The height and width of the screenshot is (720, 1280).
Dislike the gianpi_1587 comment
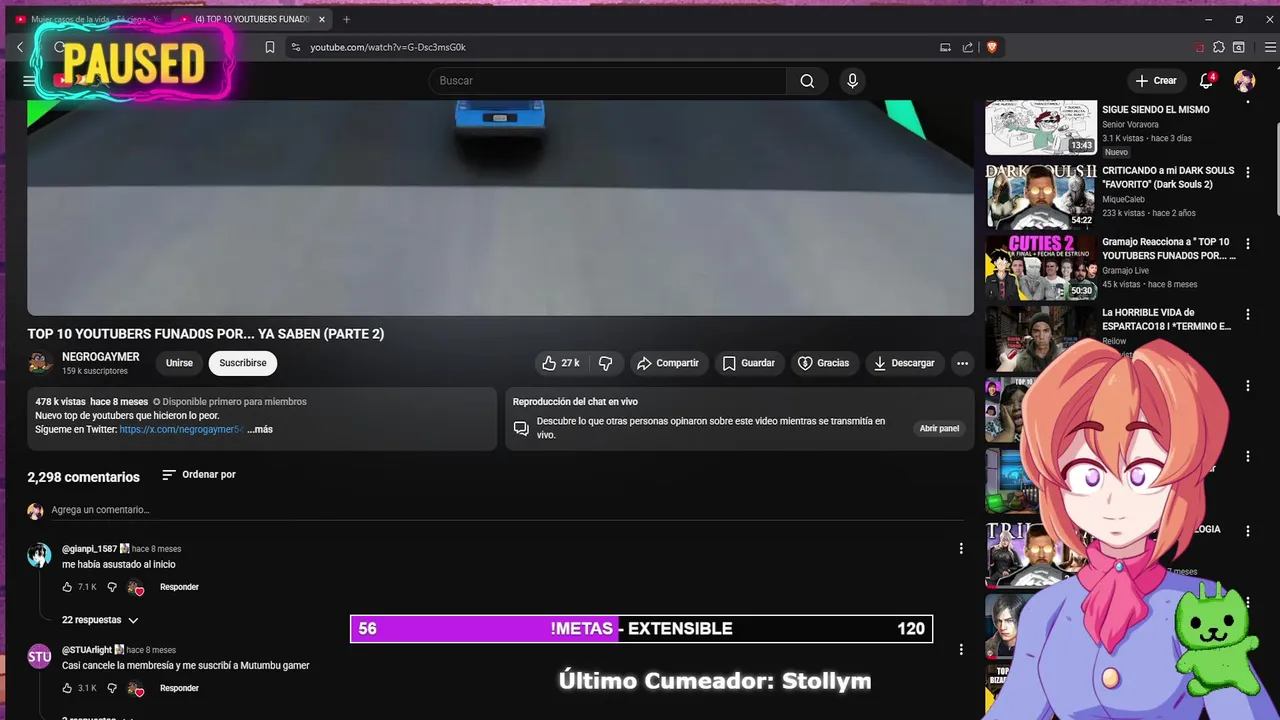[x=112, y=587]
